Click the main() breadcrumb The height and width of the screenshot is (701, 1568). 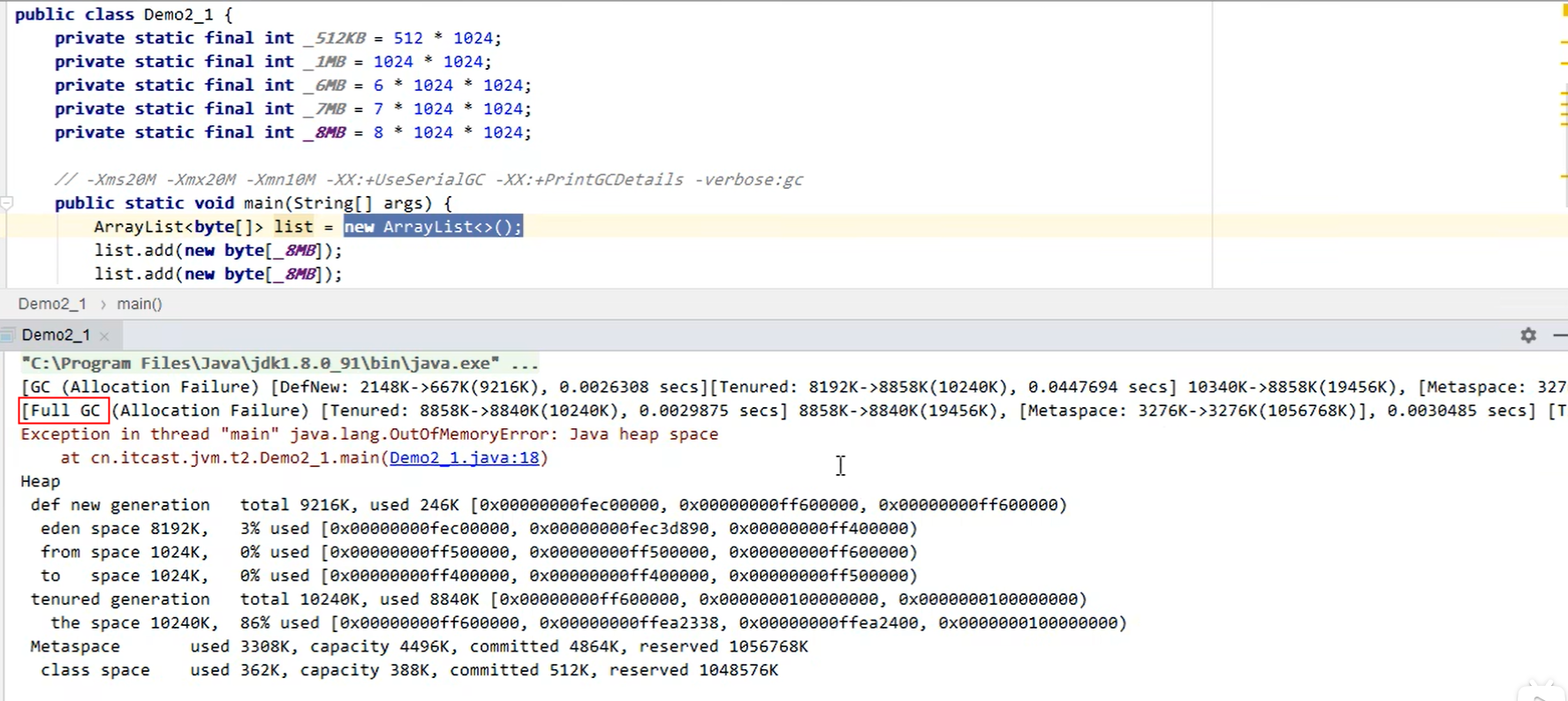pyautogui.click(x=140, y=304)
